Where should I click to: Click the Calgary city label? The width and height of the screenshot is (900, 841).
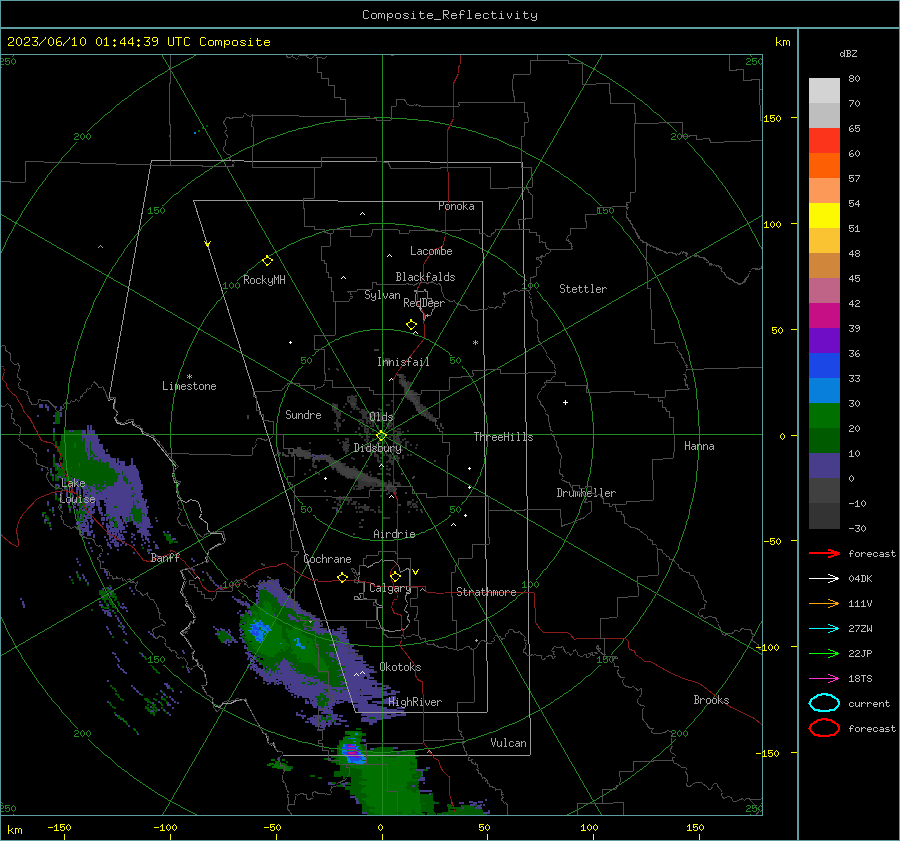(x=390, y=588)
